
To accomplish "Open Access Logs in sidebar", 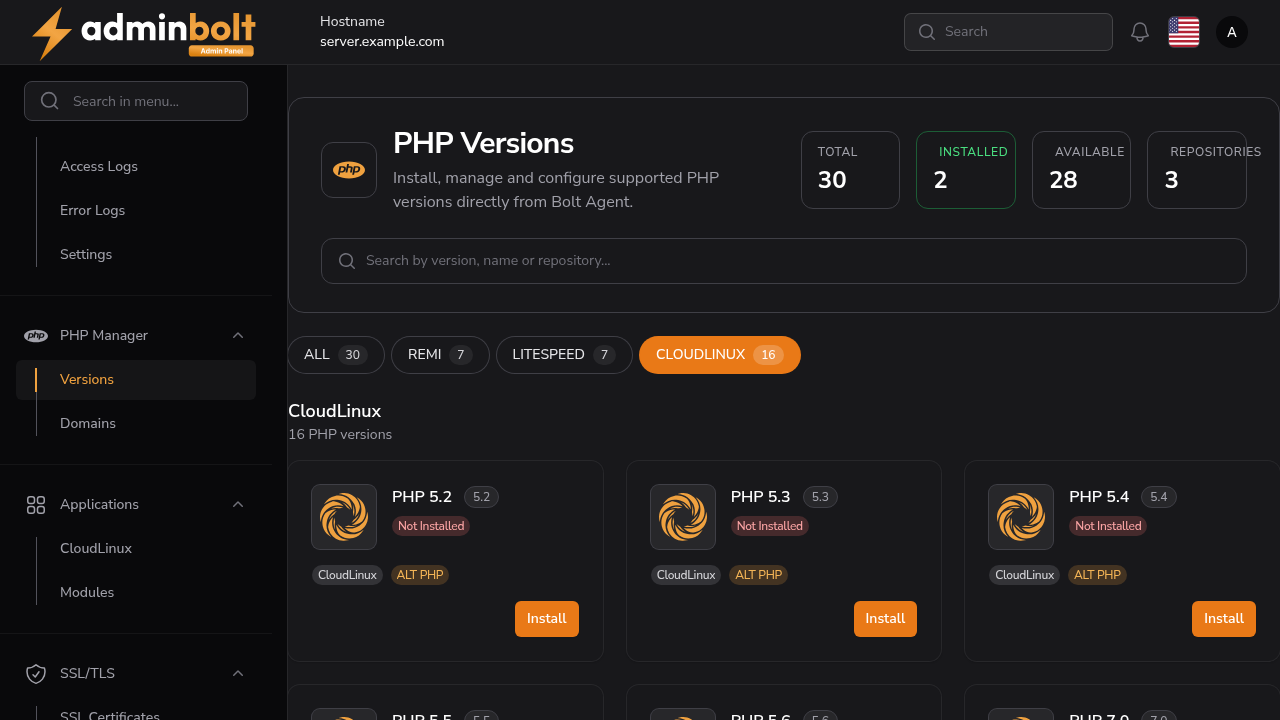I will (99, 167).
